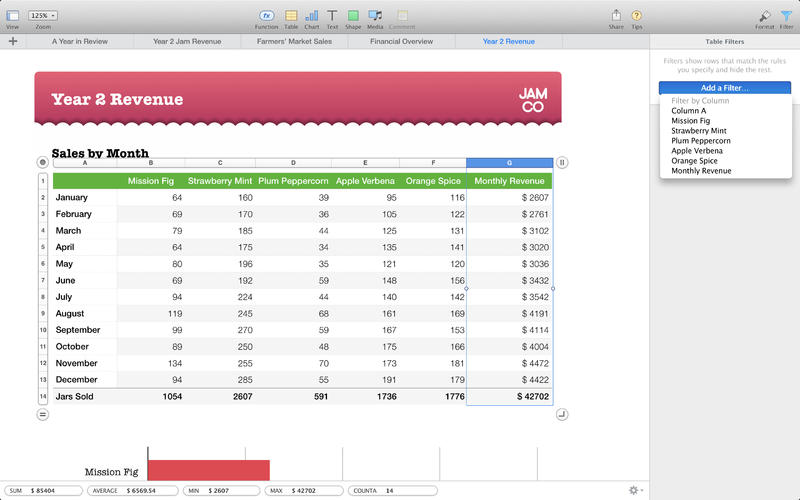Viewport: 800px width, 500px height.
Task: Click the Share icon
Action: pyautogui.click(x=616, y=15)
